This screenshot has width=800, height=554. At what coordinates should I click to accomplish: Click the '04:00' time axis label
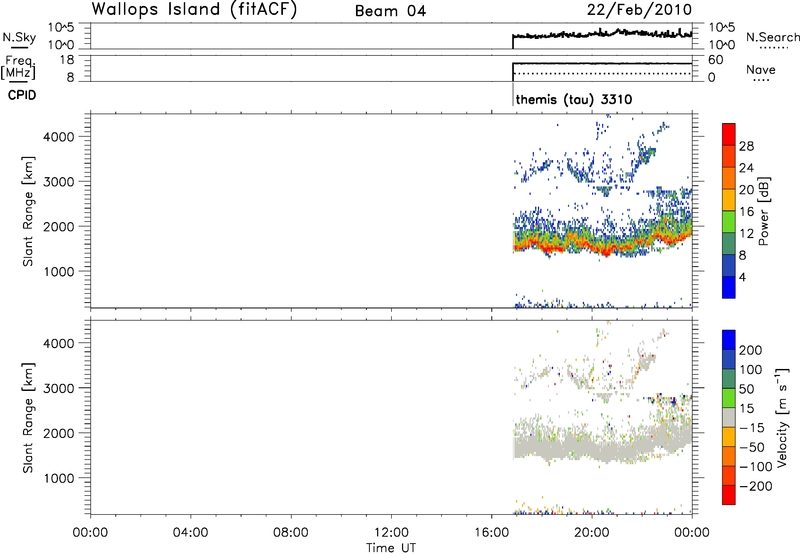tap(190, 533)
